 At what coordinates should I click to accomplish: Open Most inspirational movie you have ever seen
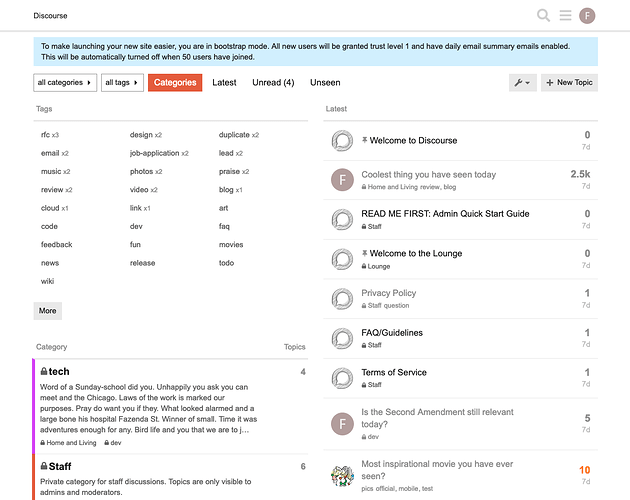pos(437,470)
